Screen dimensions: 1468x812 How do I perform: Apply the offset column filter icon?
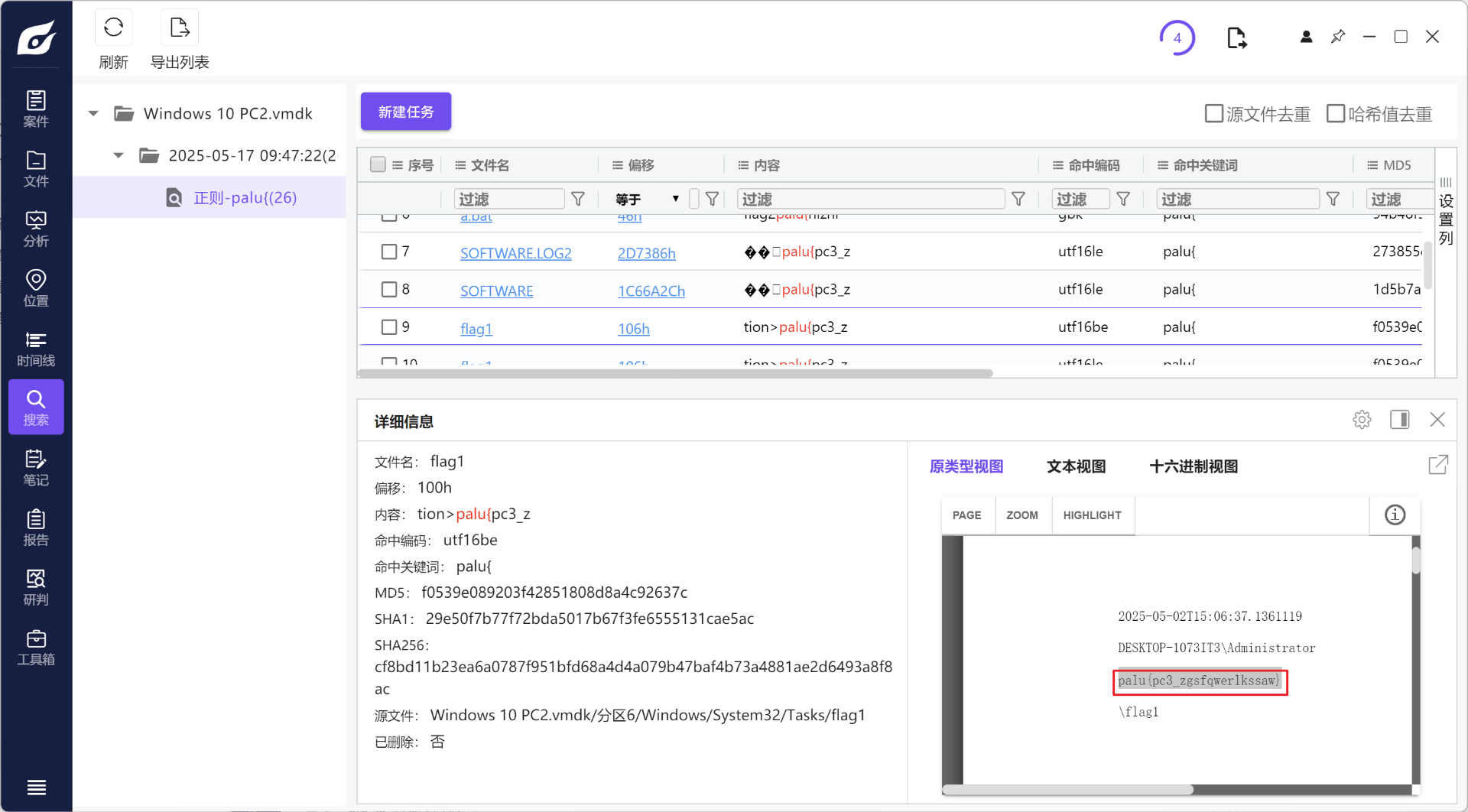point(712,199)
